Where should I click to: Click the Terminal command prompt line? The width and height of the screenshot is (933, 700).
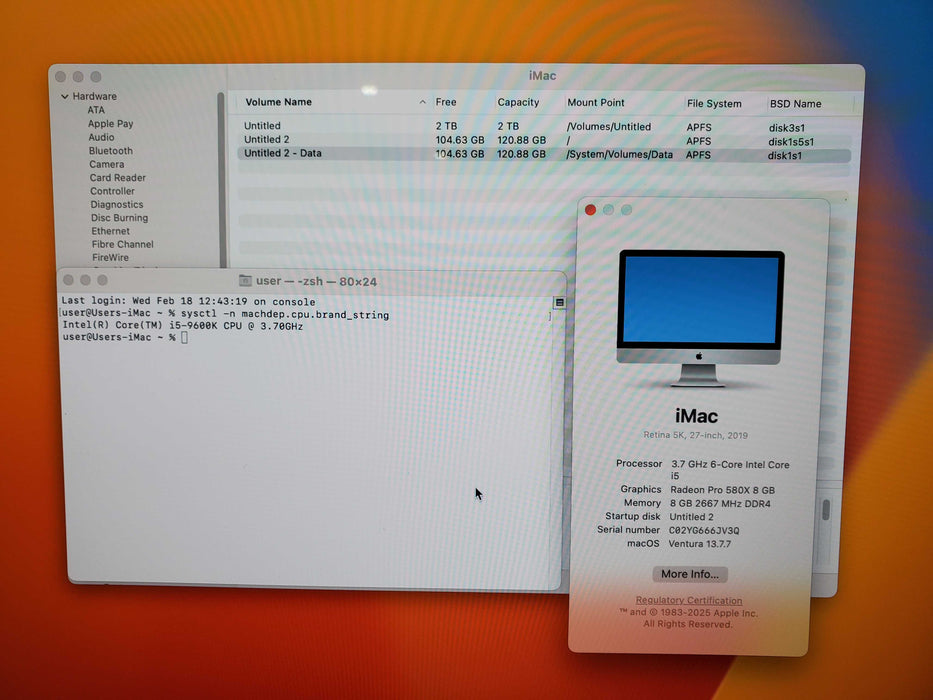point(125,338)
